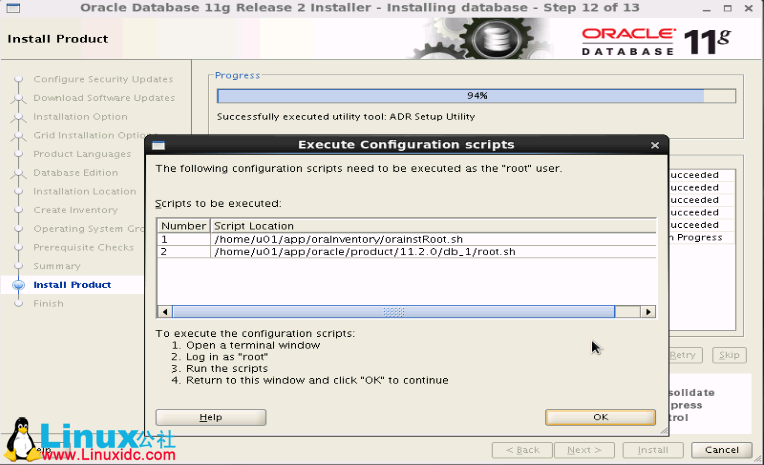Image resolution: width=764 pixels, height=465 pixels.
Task: Select the db_1/root.sh script row
Action: tap(406, 252)
